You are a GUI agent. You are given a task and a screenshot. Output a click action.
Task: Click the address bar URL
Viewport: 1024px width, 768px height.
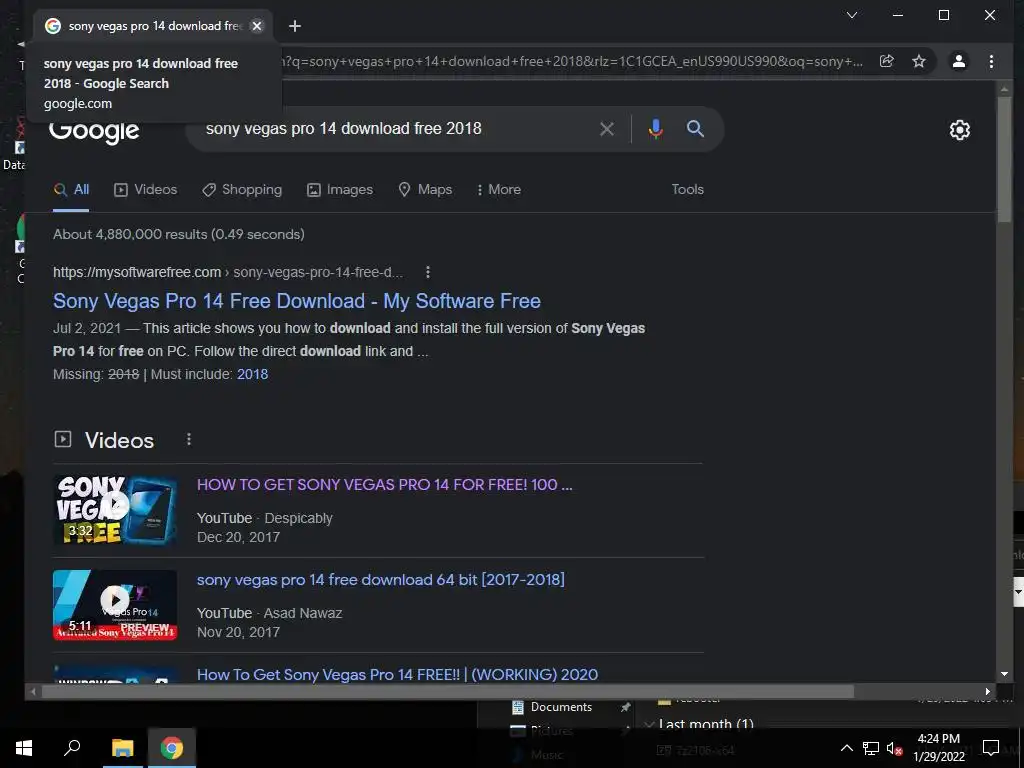573,61
